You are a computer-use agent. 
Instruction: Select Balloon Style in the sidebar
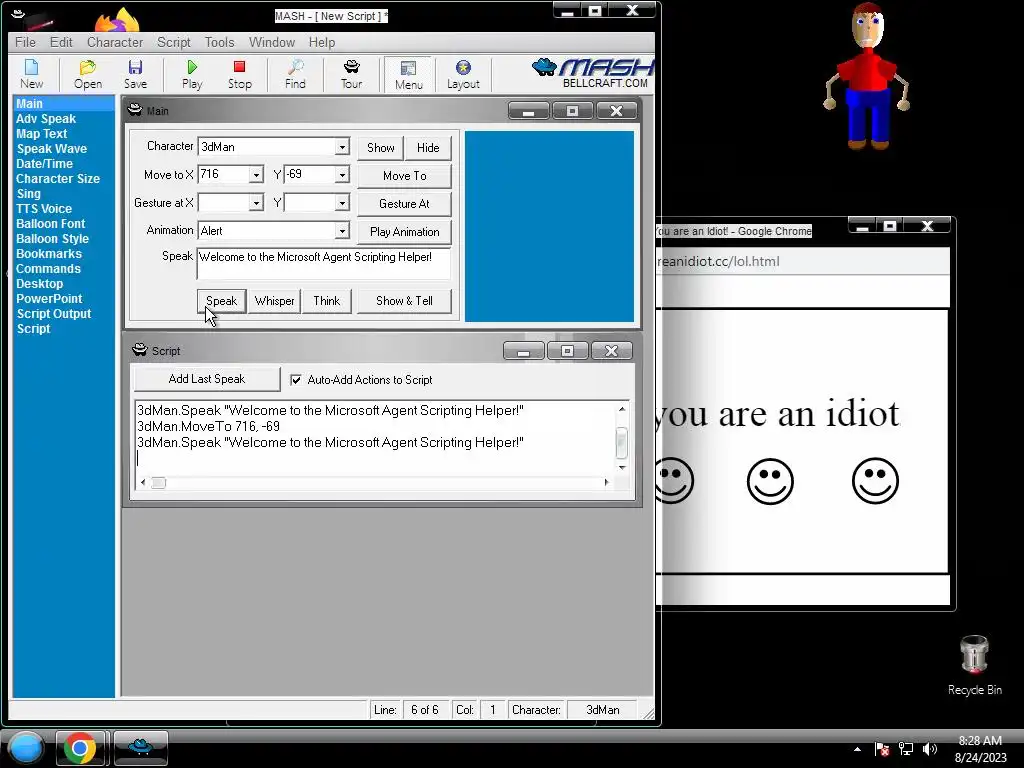click(52, 239)
